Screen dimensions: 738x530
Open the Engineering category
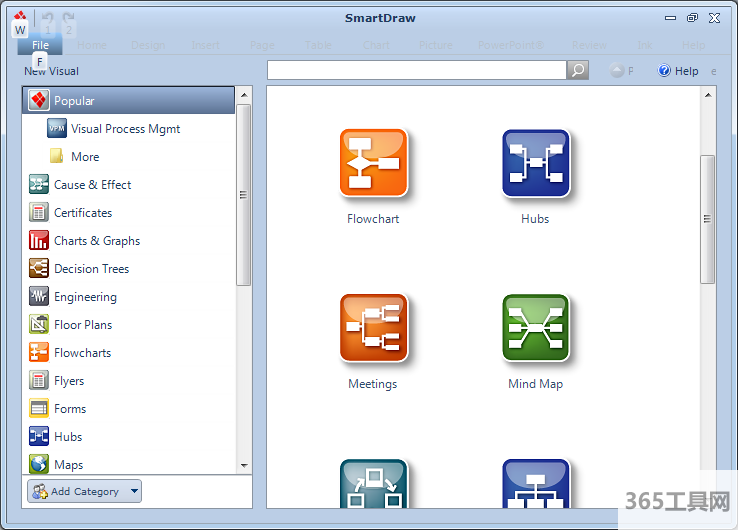point(85,297)
